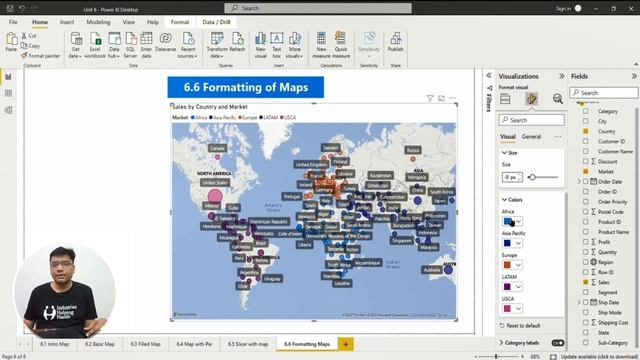The width and height of the screenshot is (640, 360).
Task: Click the Africa color swatch
Action: click(507, 221)
